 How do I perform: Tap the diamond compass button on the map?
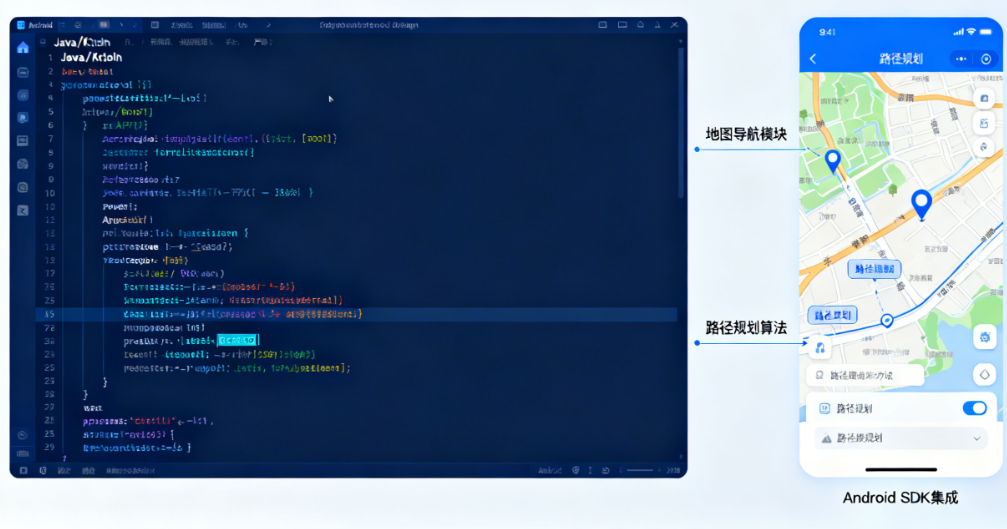pyautogui.click(x=985, y=374)
